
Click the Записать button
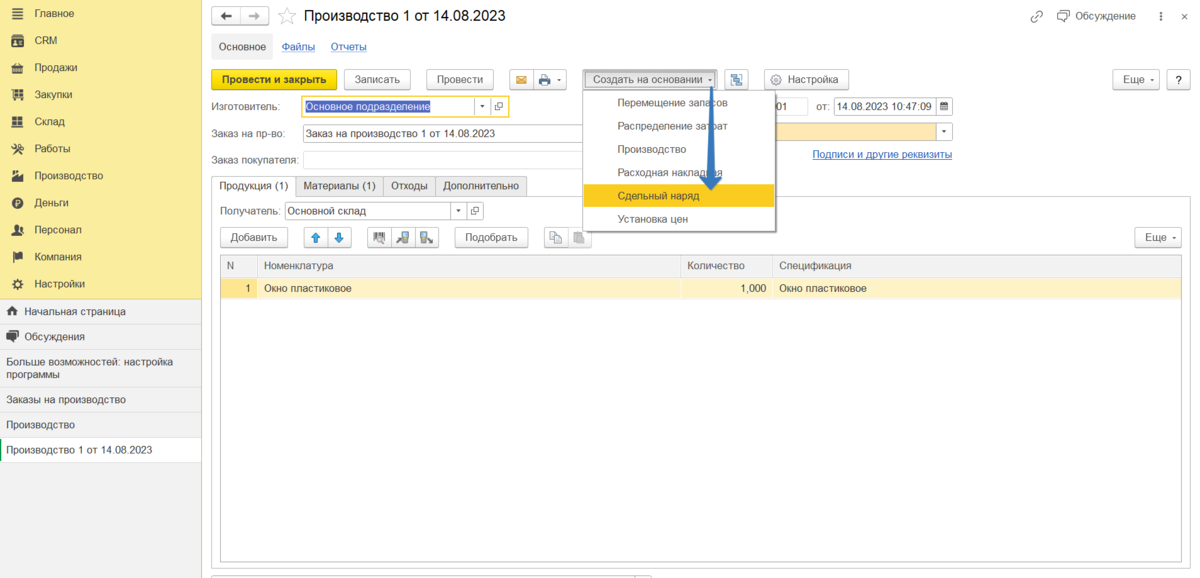click(377, 79)
